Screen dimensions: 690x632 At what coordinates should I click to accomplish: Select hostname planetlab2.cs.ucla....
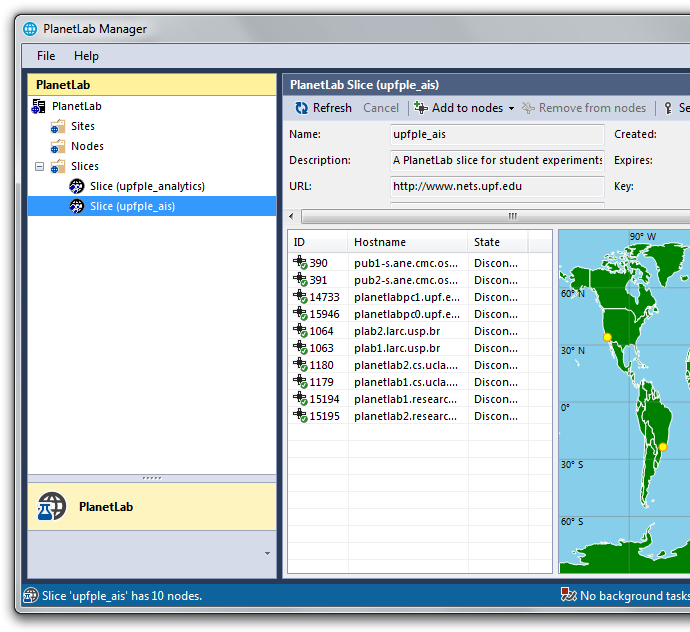tap(406, 365)
